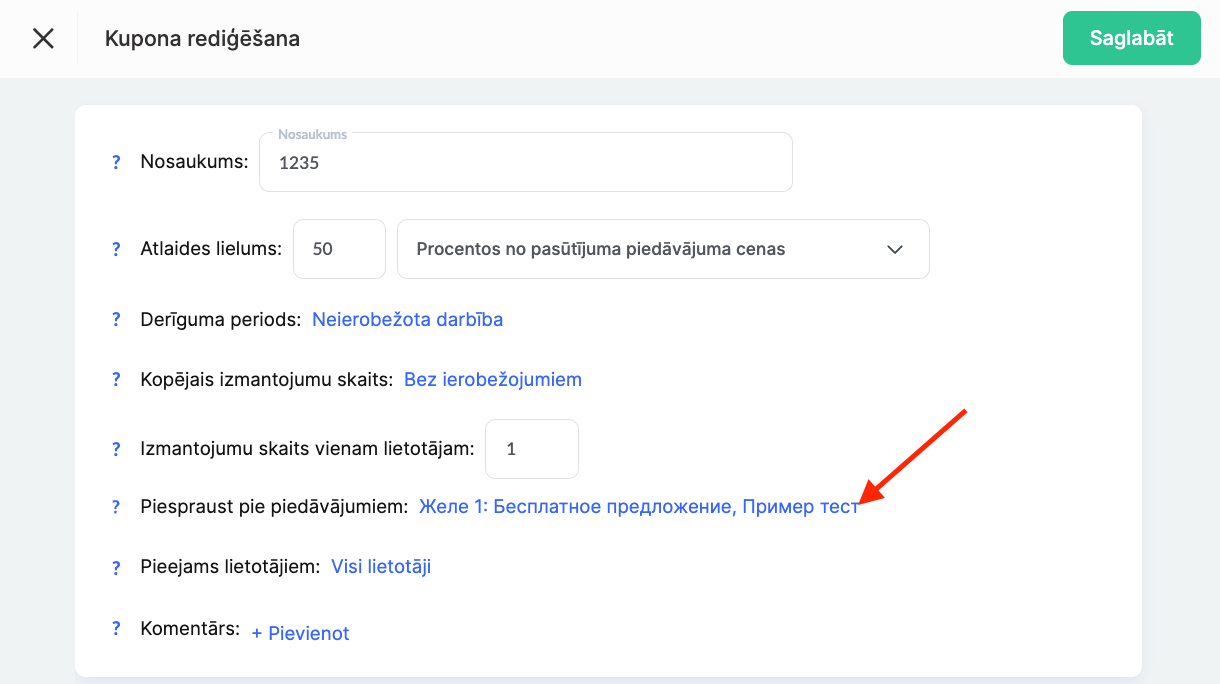Viewport: 1220px width, 684px height.
Task: Click the discount amount field with 50
Action: pos(338,249)
